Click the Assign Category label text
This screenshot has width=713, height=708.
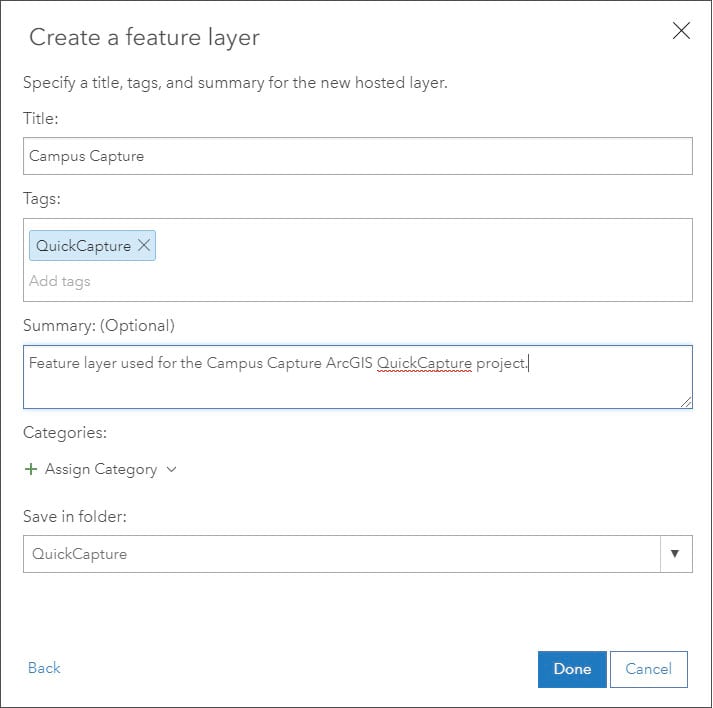click(101, 469)
